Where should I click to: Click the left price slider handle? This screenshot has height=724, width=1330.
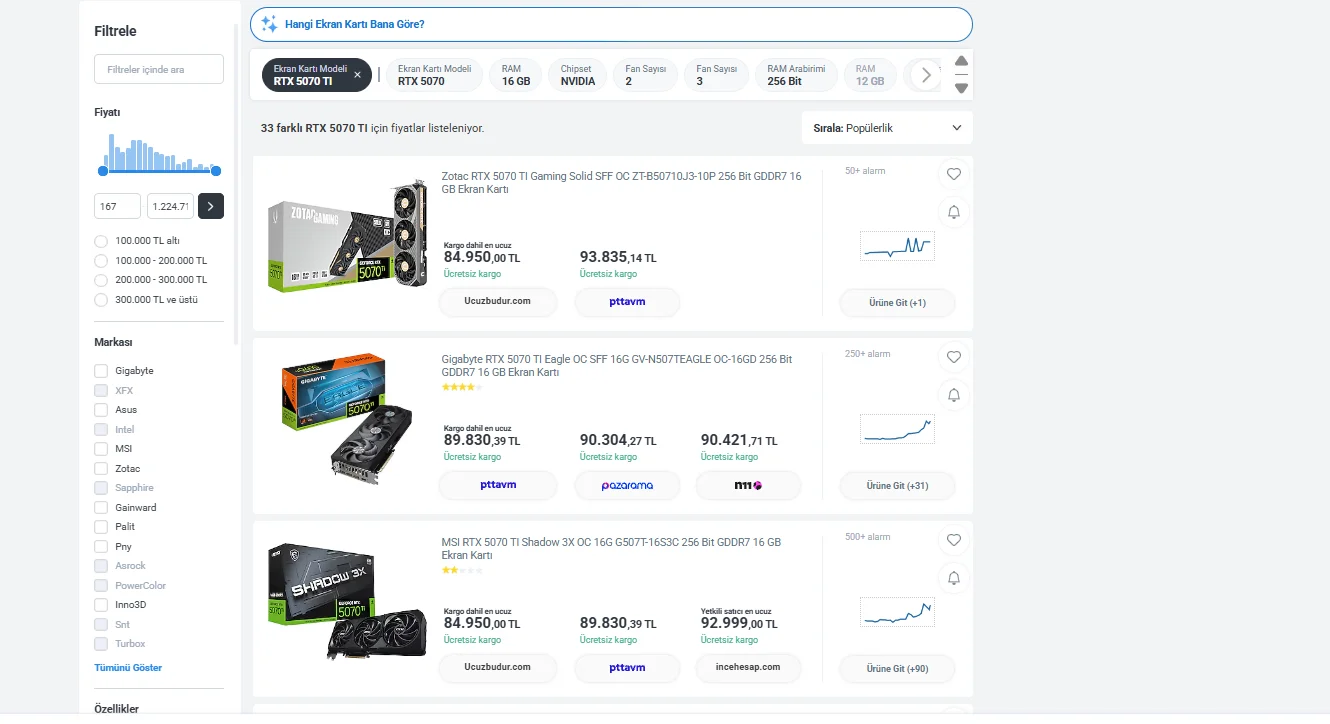[102, 171]
